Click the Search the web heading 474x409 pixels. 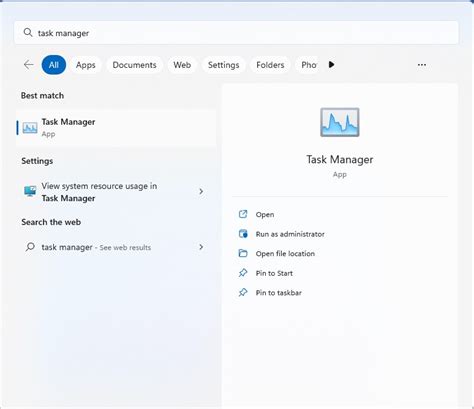(x=51, y=222)
